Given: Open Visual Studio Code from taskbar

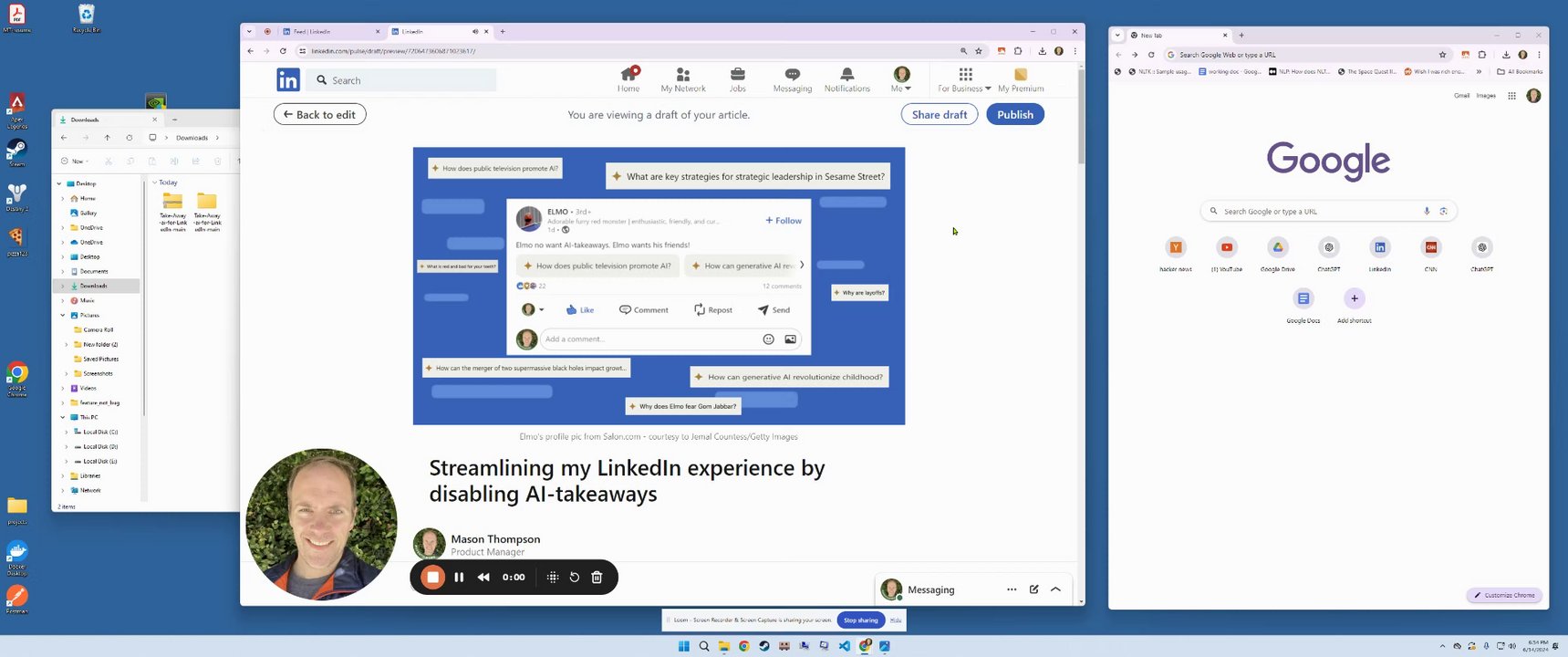Looking at the screenshot, I should click(x=845, y=646).
